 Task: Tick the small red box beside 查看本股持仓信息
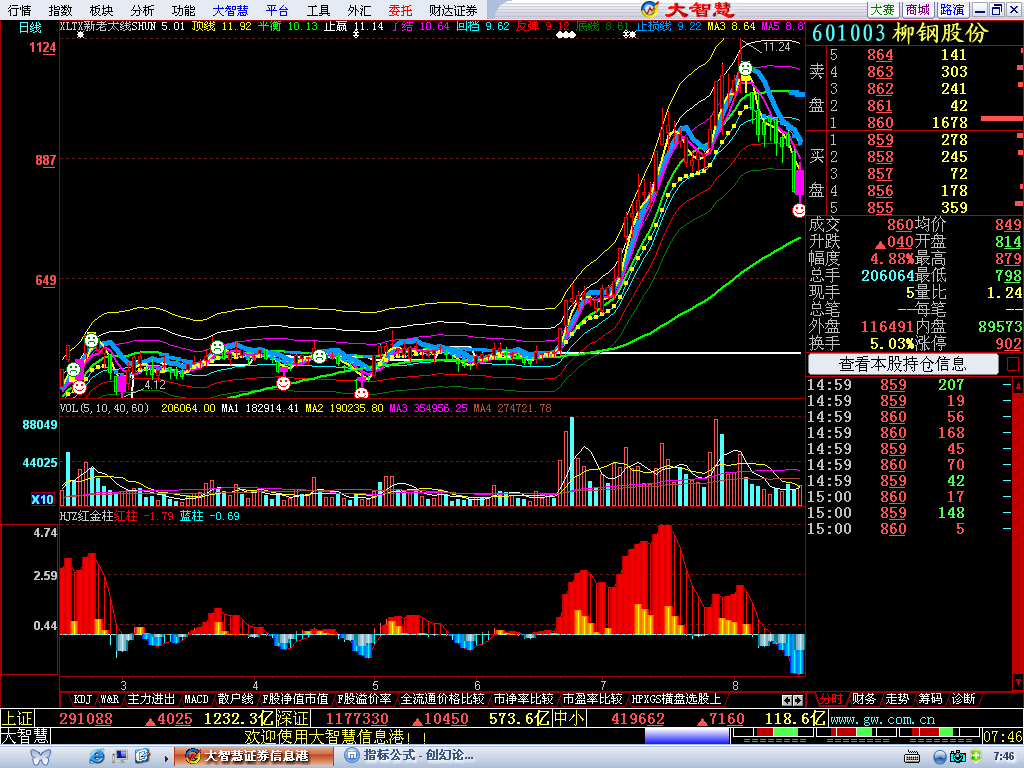[1013, 364]
